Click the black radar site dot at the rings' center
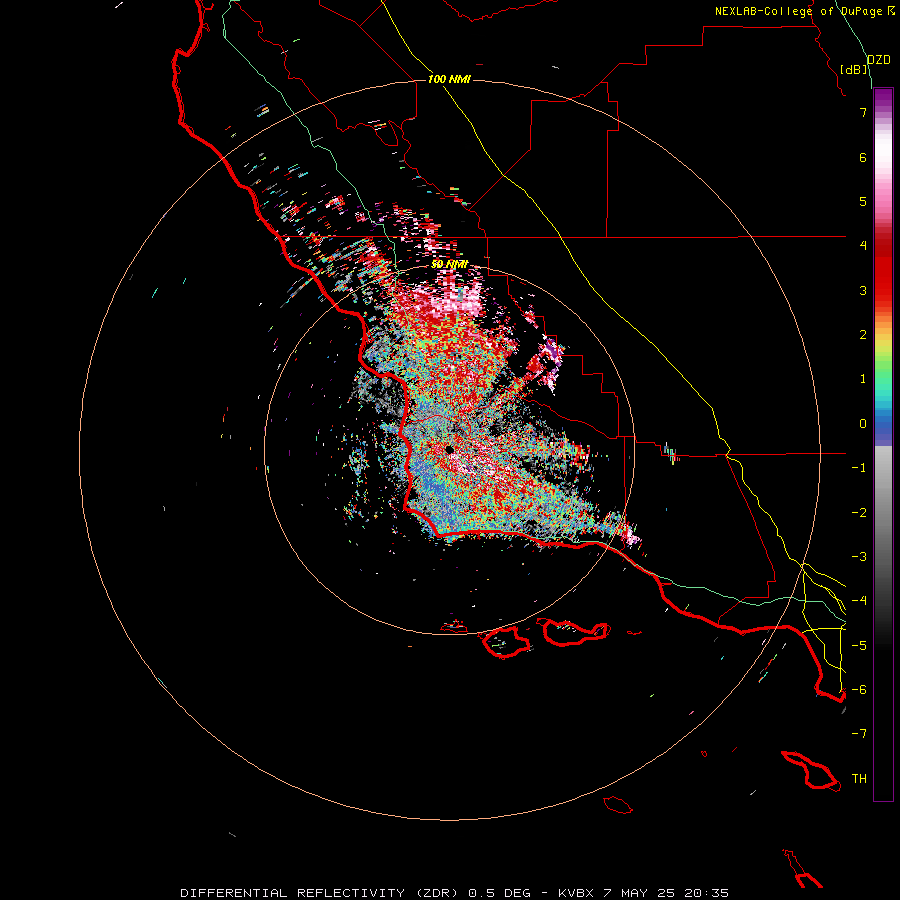This screenshot has width=900, height=900. tap(449, 450)
